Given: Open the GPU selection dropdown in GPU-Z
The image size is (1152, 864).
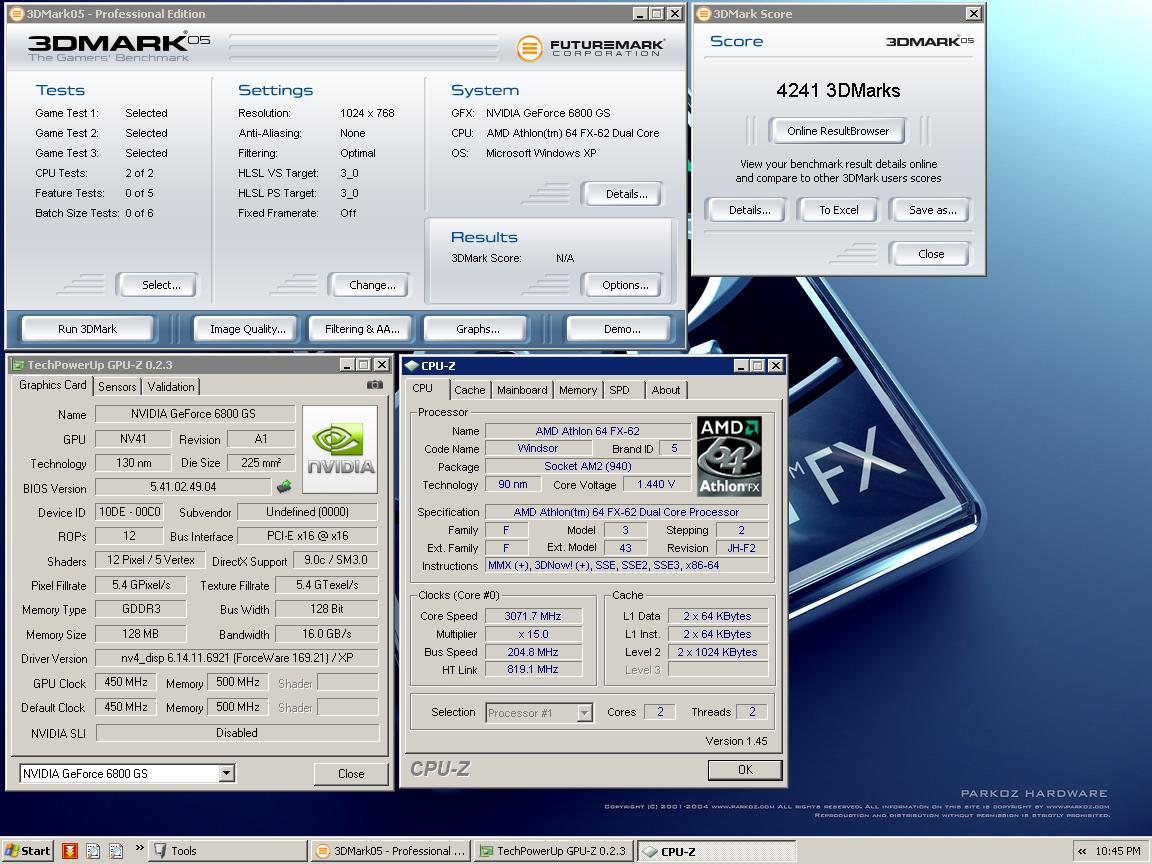Looking at the screenshot, I should tap(227, 773).
